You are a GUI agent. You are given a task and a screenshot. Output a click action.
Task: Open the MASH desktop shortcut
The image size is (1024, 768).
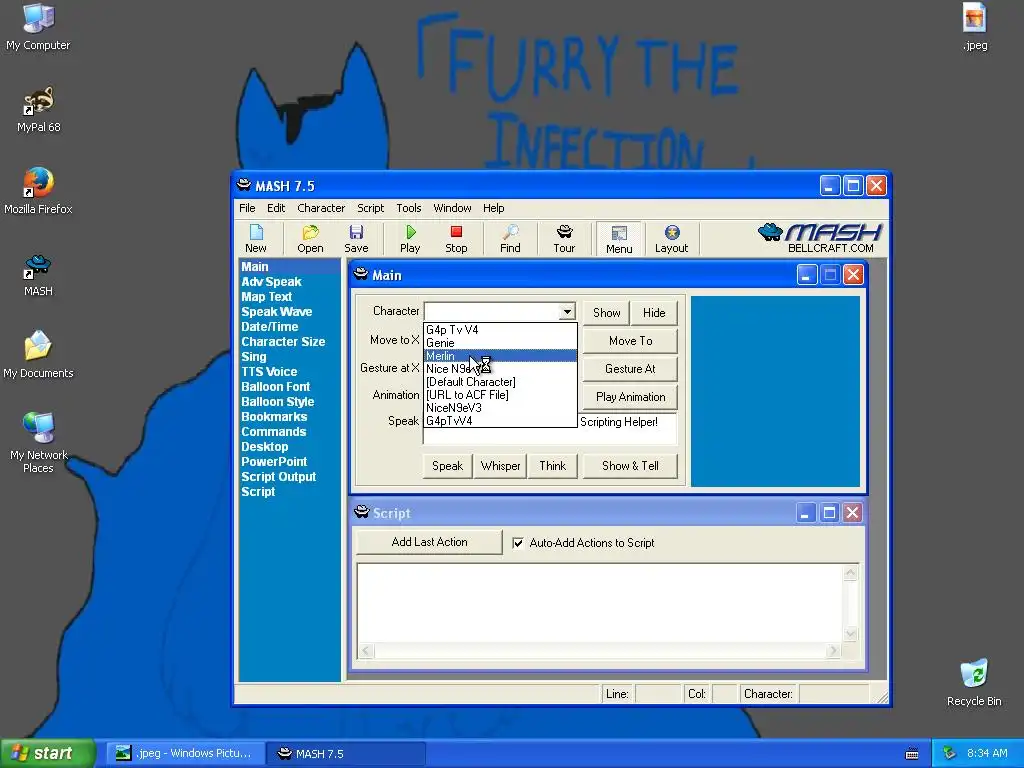click(38, 274)
